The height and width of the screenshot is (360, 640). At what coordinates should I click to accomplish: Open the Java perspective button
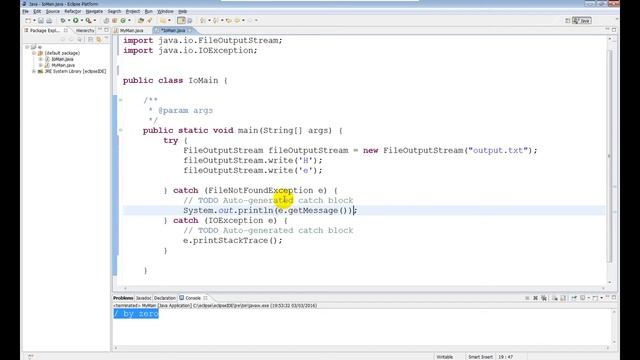pos(582,20)
